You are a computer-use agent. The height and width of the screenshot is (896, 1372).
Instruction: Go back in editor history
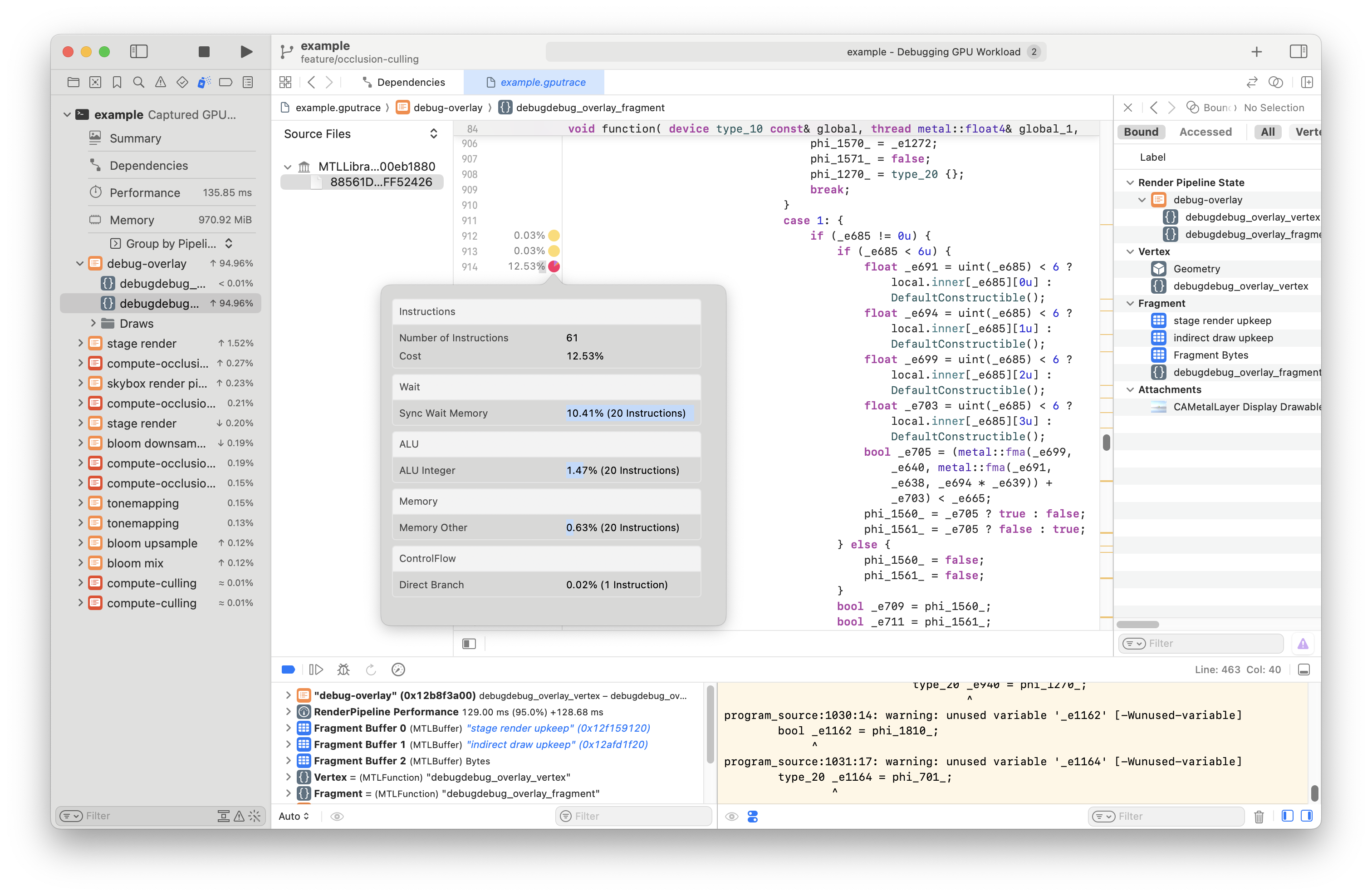coord(311,83)
